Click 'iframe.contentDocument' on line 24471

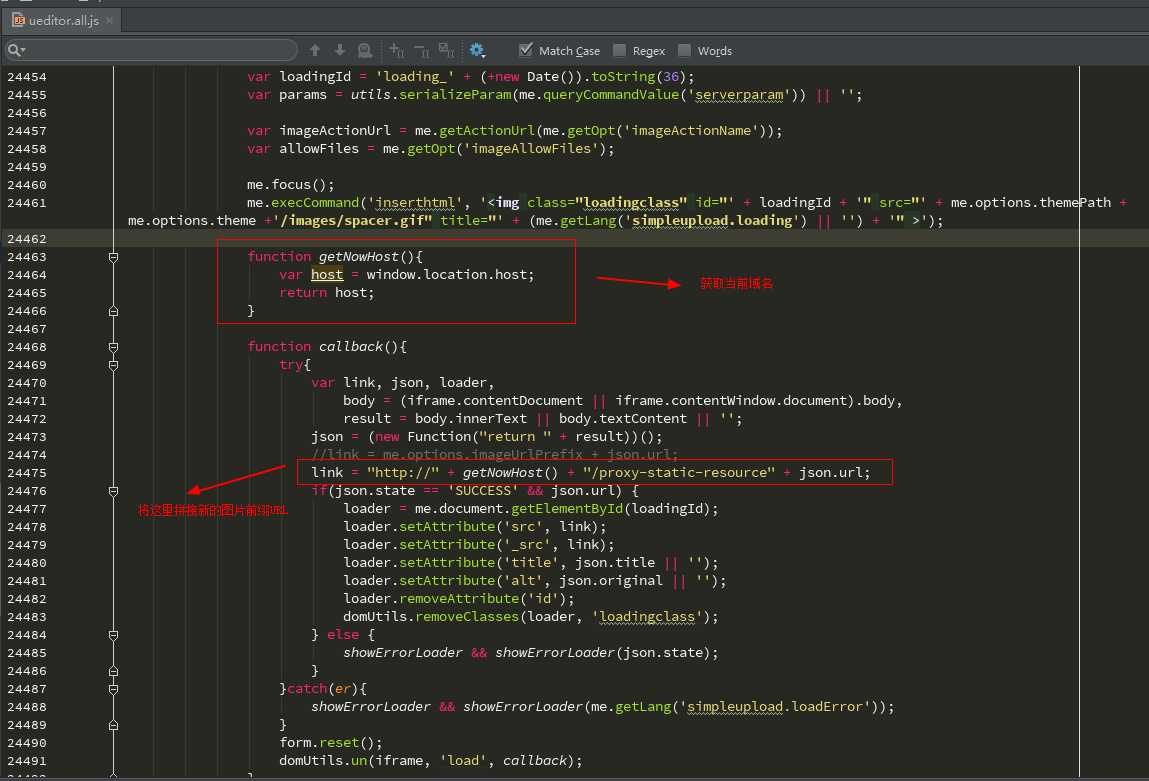pos(495,401)
